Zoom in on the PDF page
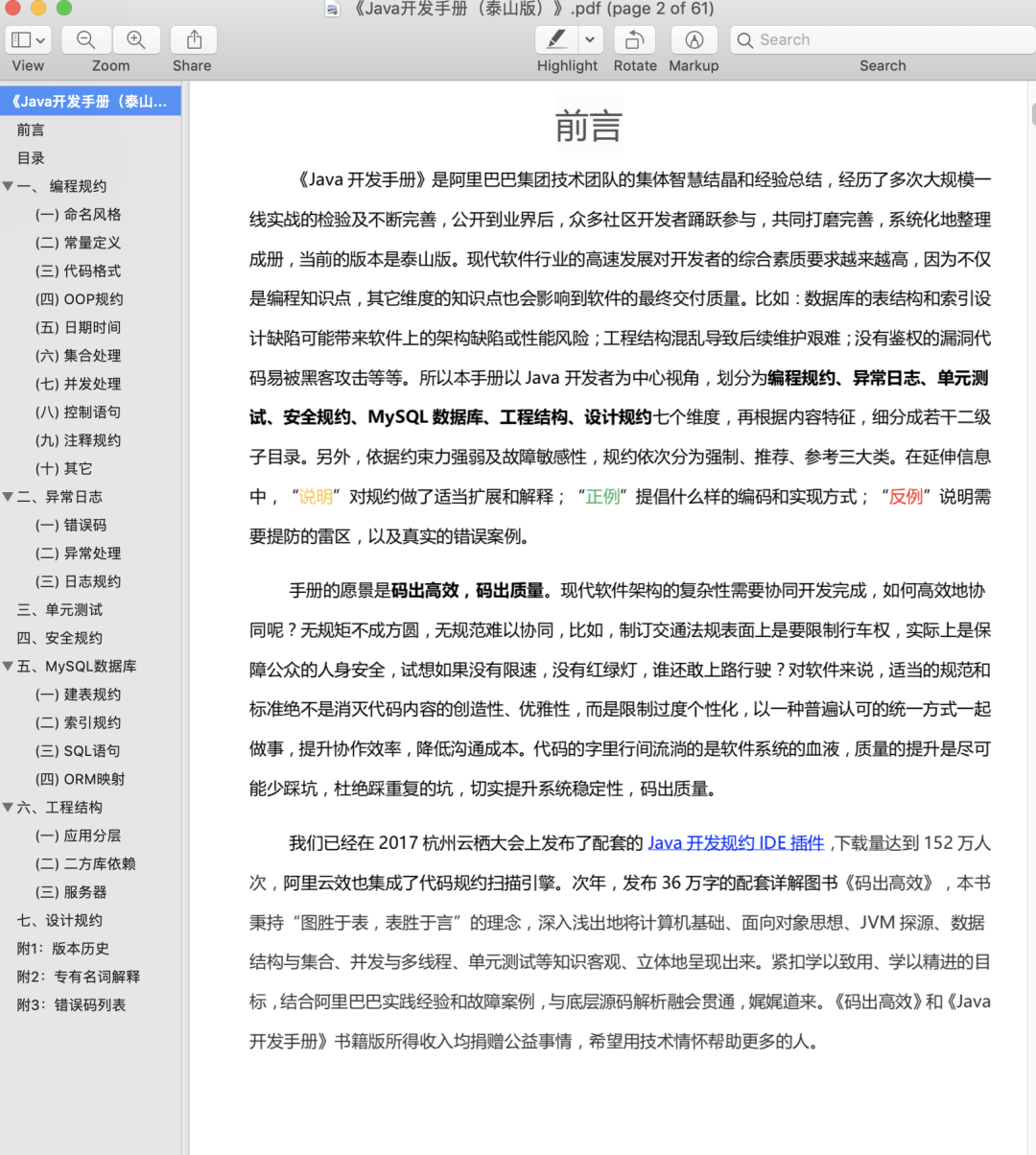Image resolution: width=1036 pixels, height=1155 pixels. (136, 40)
